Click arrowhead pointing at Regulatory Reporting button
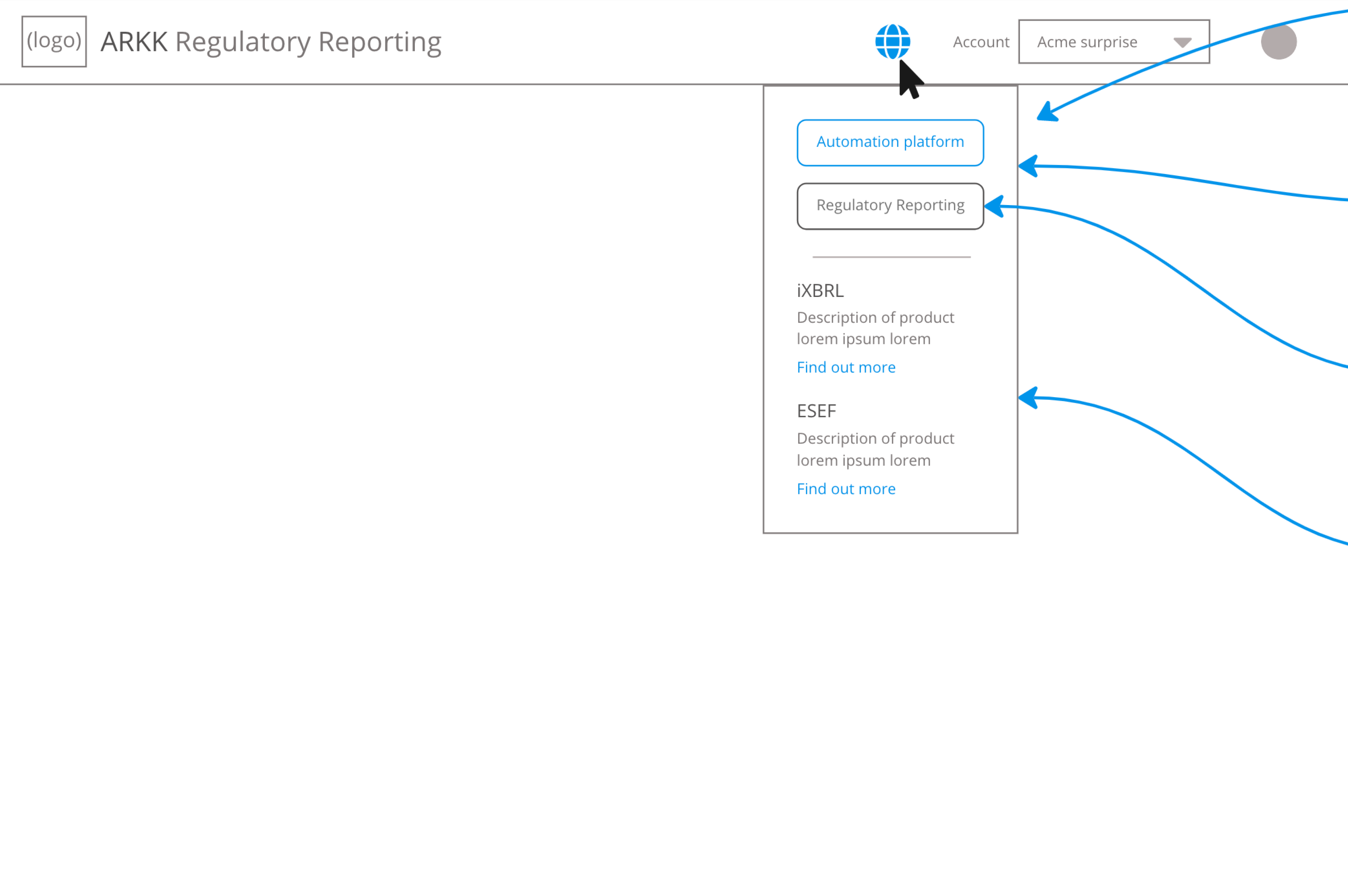1348x896 pixels. (995, 206)
